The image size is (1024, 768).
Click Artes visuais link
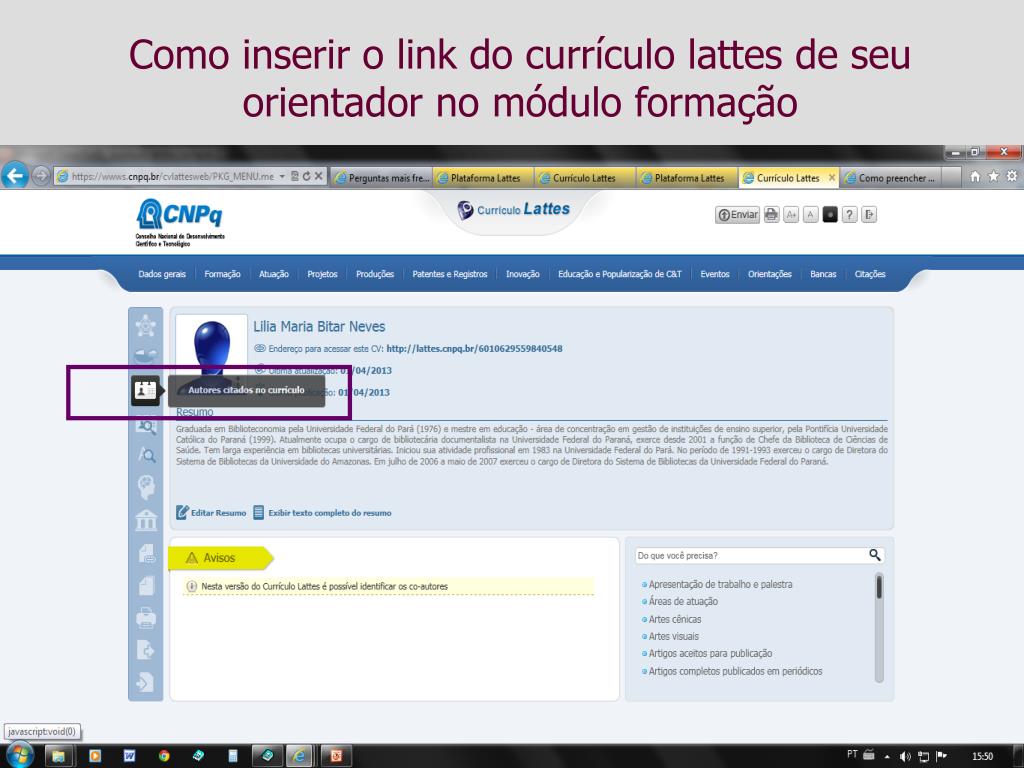click(x=673, y=636)
